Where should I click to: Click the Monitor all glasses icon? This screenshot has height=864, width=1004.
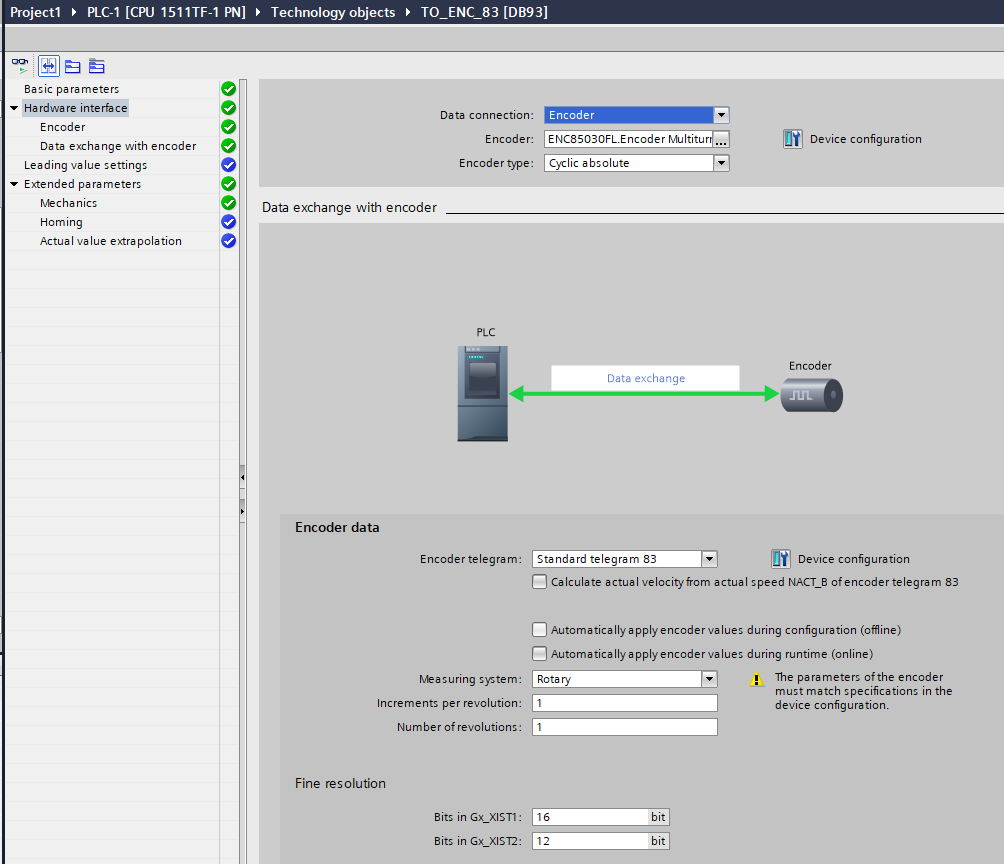point(20,66)
